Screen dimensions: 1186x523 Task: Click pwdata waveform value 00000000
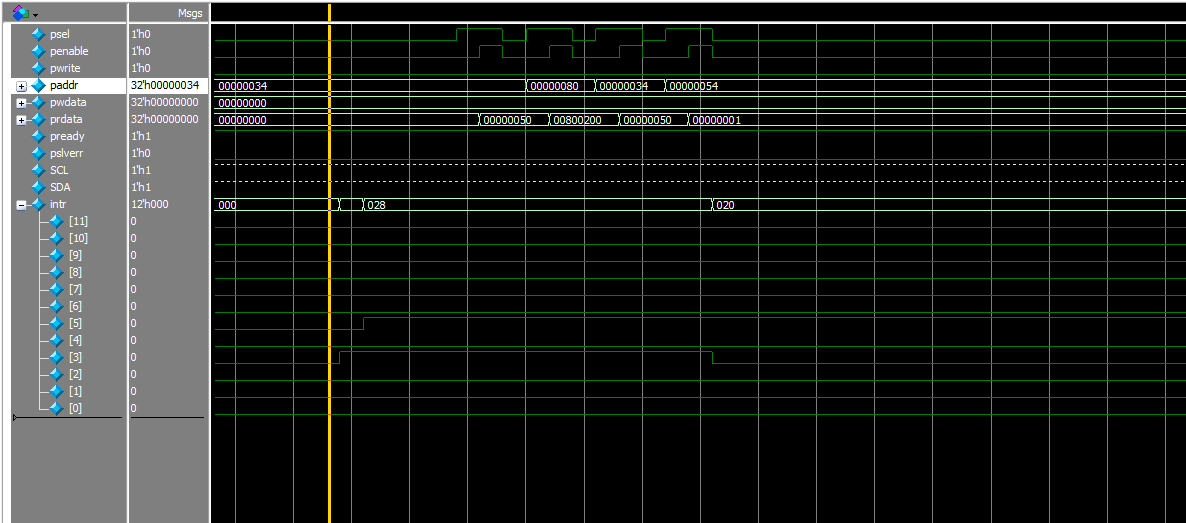point(243,103)
